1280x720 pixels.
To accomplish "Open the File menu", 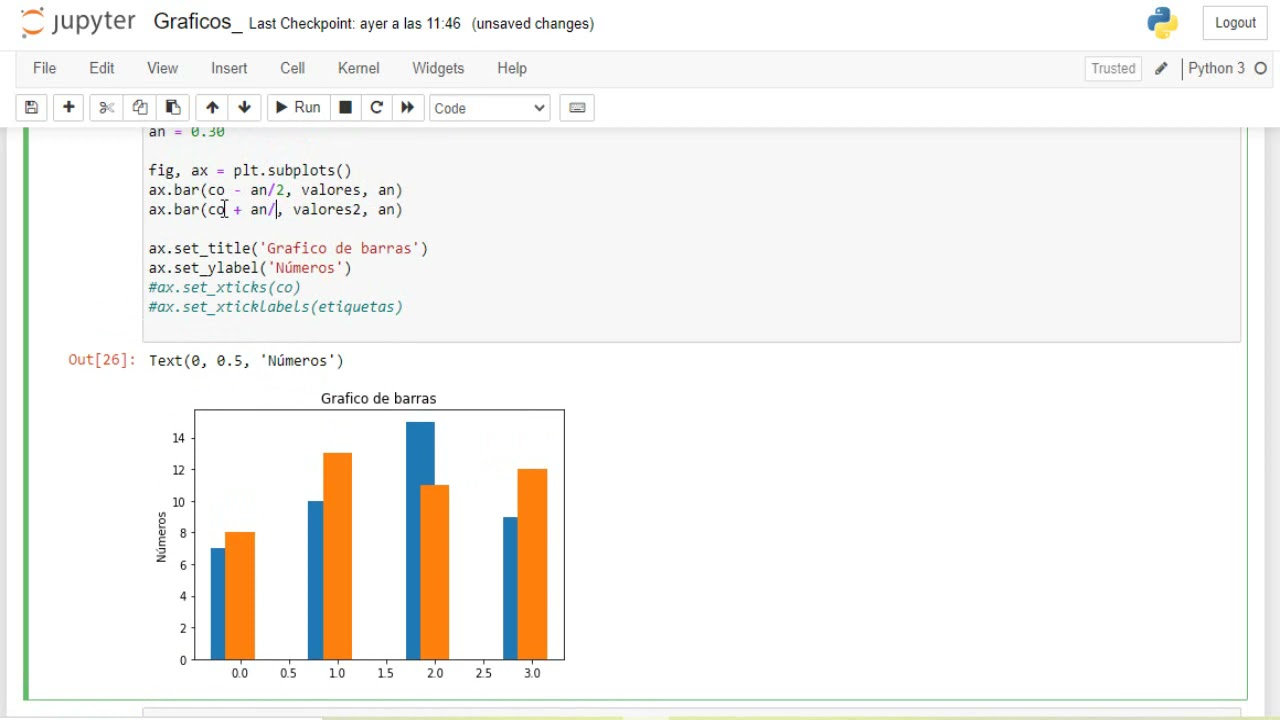I will (44, 68).
